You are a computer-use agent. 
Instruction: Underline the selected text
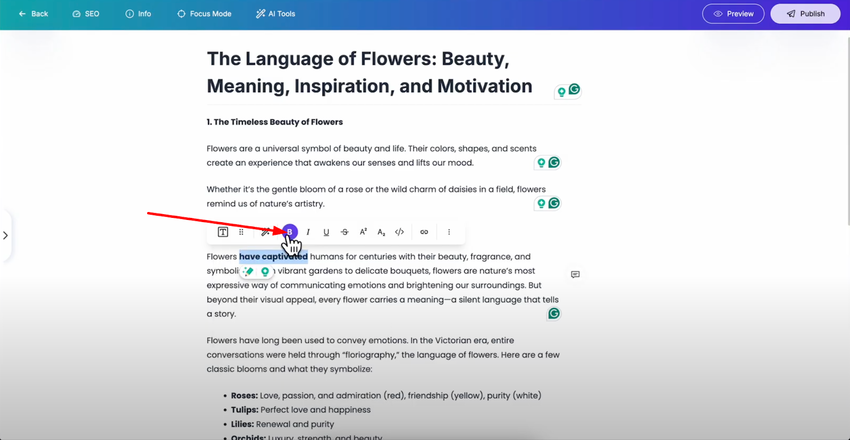326,232
